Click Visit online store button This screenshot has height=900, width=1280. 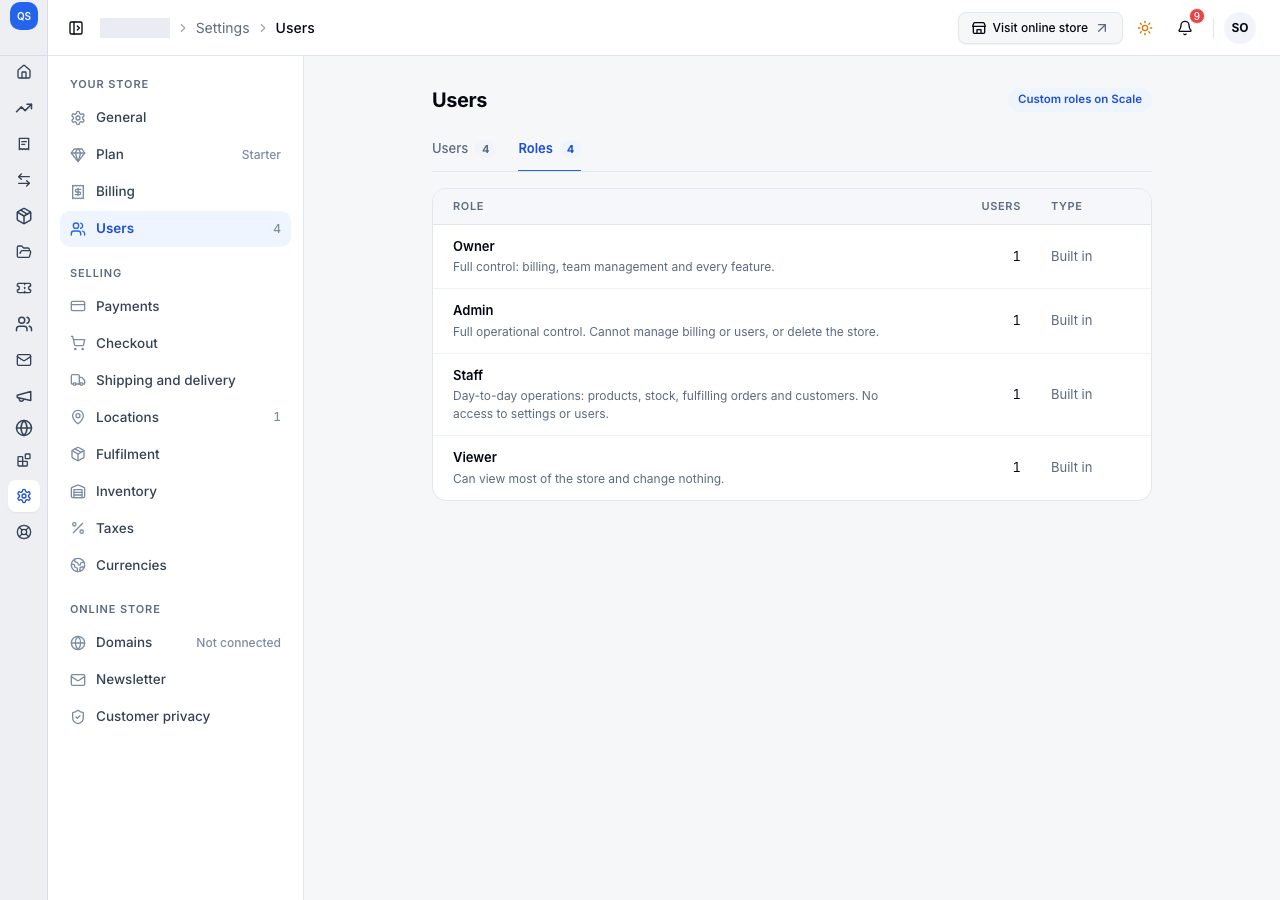pos(1040,28)
